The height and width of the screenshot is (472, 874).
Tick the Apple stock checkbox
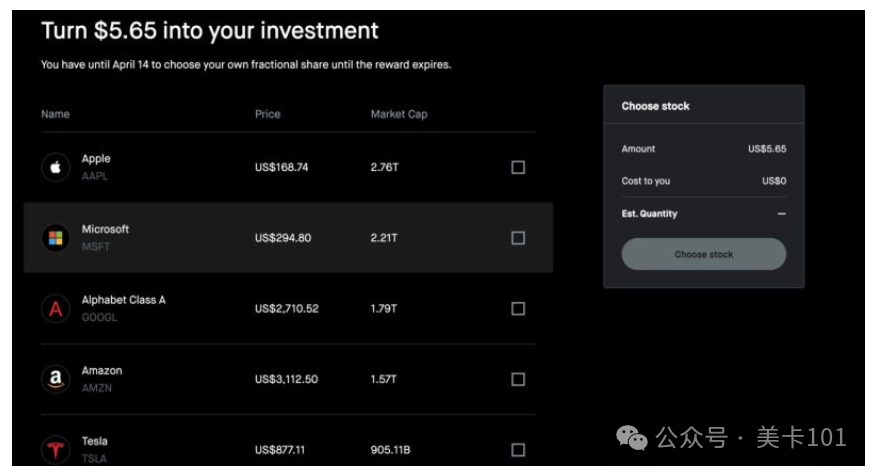[x=518, y=167]
